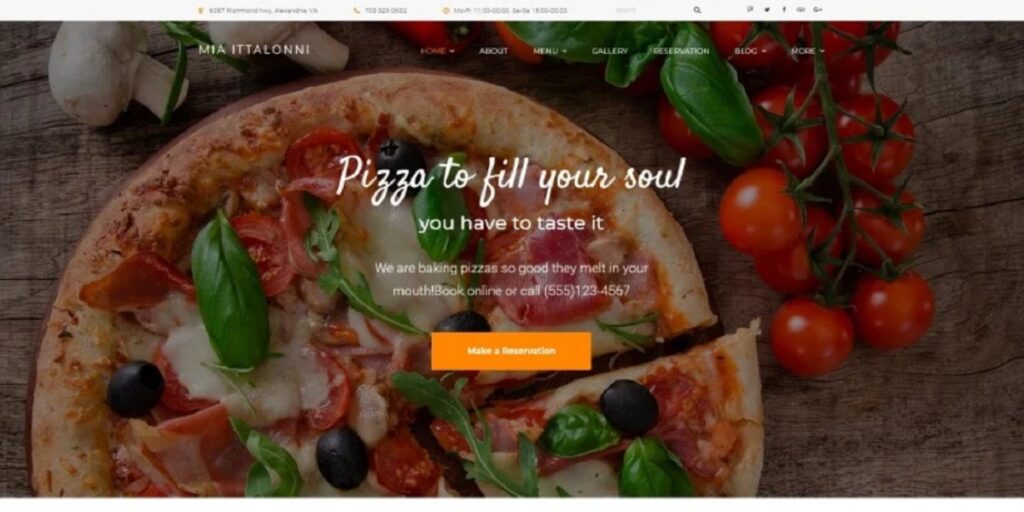Go to the About page

pyautogui.click(x=494, y=51)
